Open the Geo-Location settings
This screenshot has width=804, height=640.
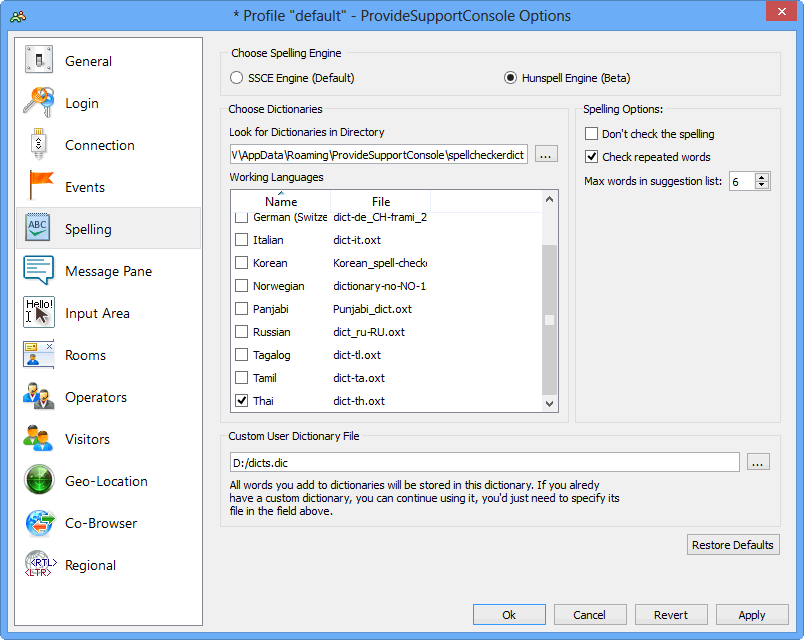tap(104, 481)
